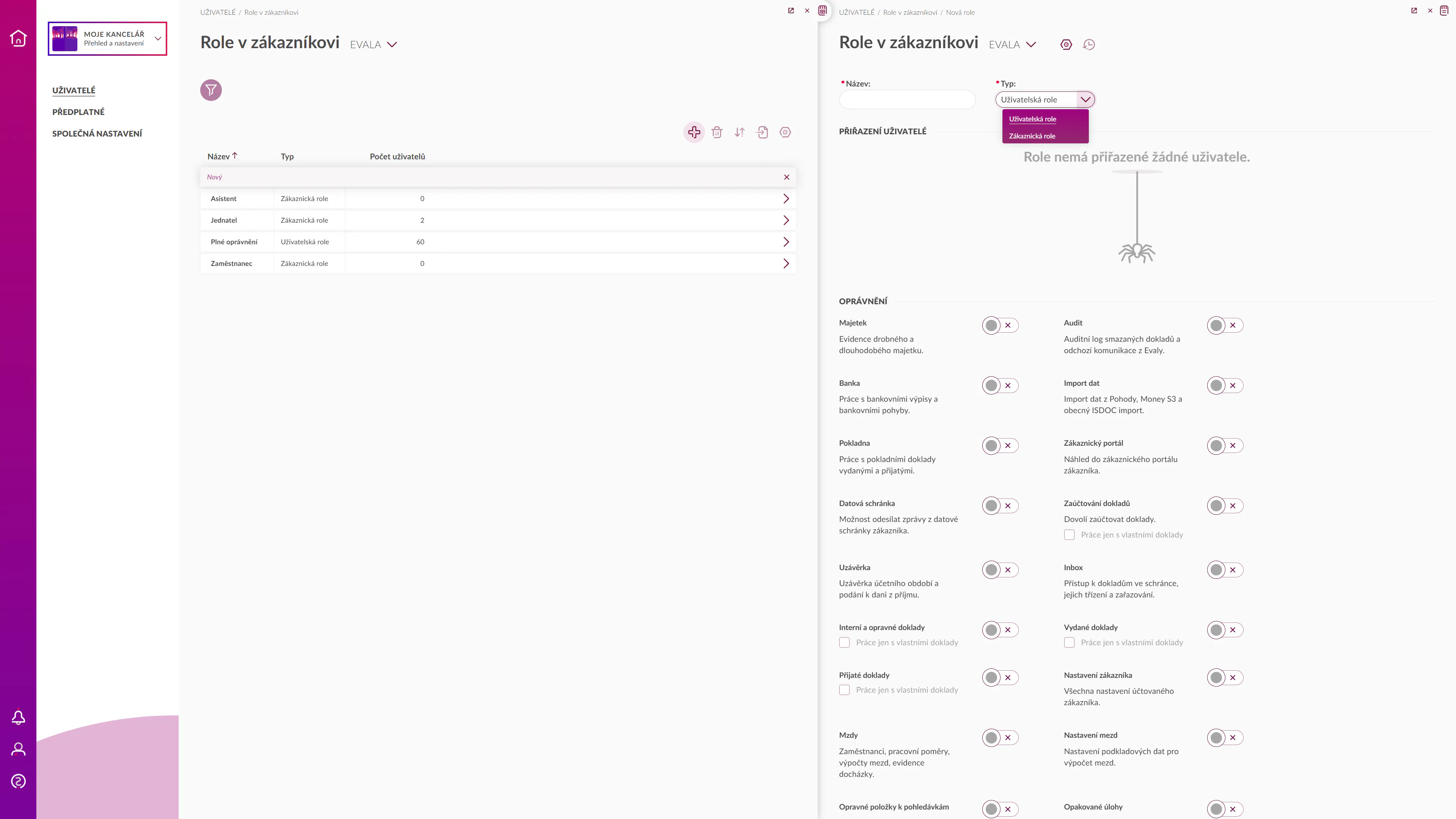Expand the Jednatel row chevron
Image resolution: width=1456 pixels, height=819 pixels.
tap(786, 220)
